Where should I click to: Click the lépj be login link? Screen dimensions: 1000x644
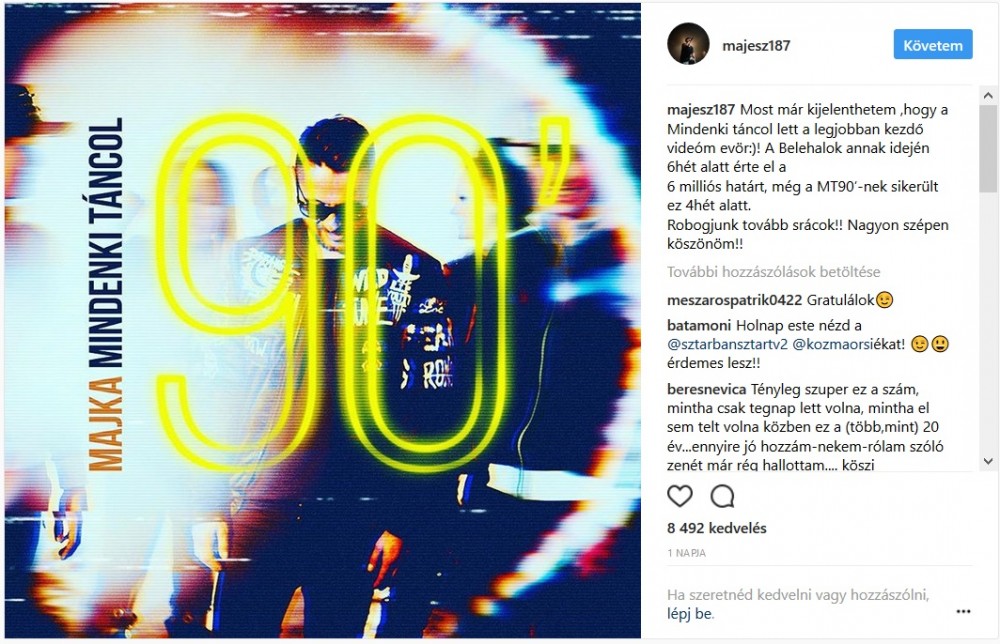point(689,614)
